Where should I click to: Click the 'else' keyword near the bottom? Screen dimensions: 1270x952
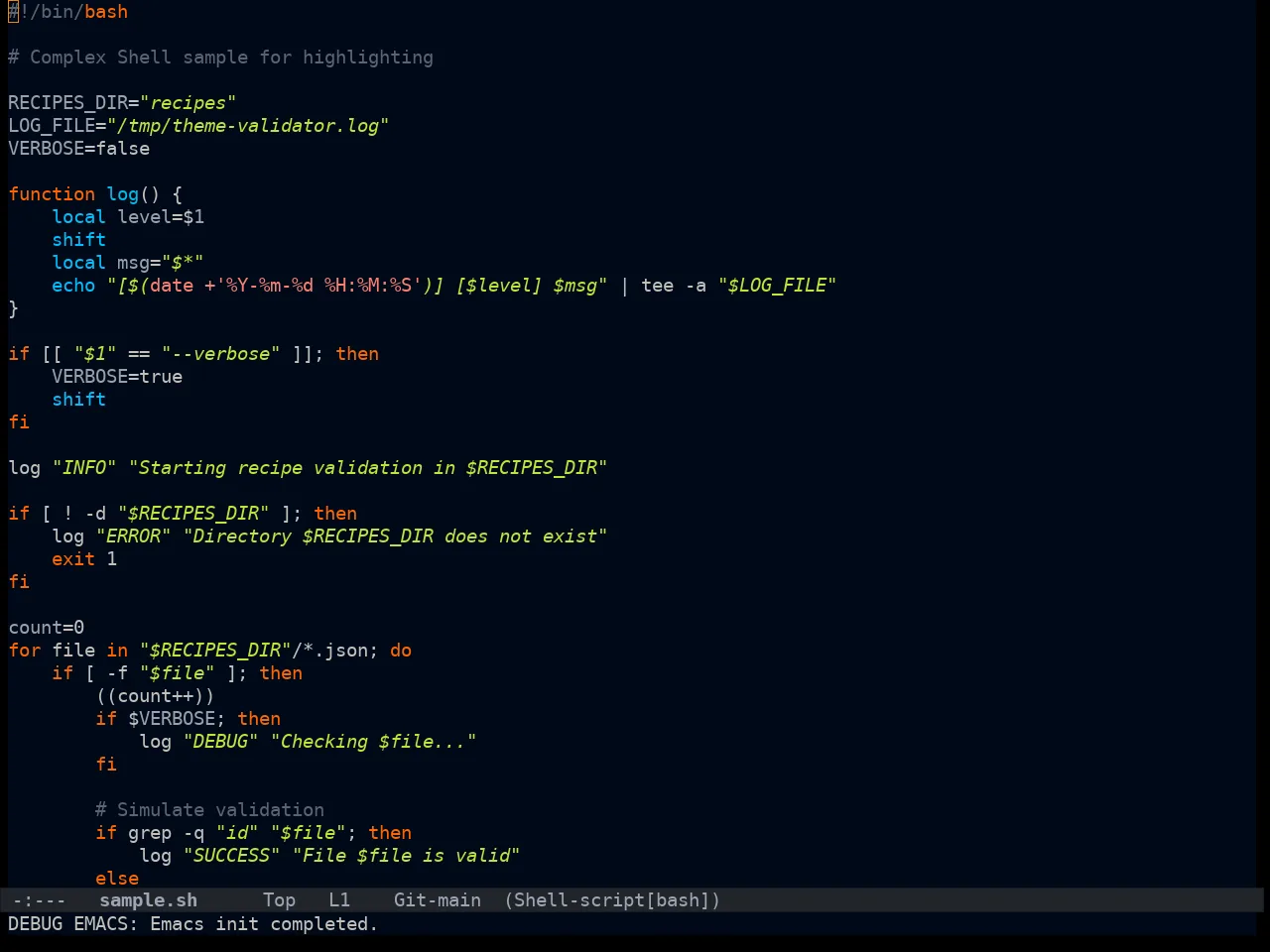pos(117,879)
